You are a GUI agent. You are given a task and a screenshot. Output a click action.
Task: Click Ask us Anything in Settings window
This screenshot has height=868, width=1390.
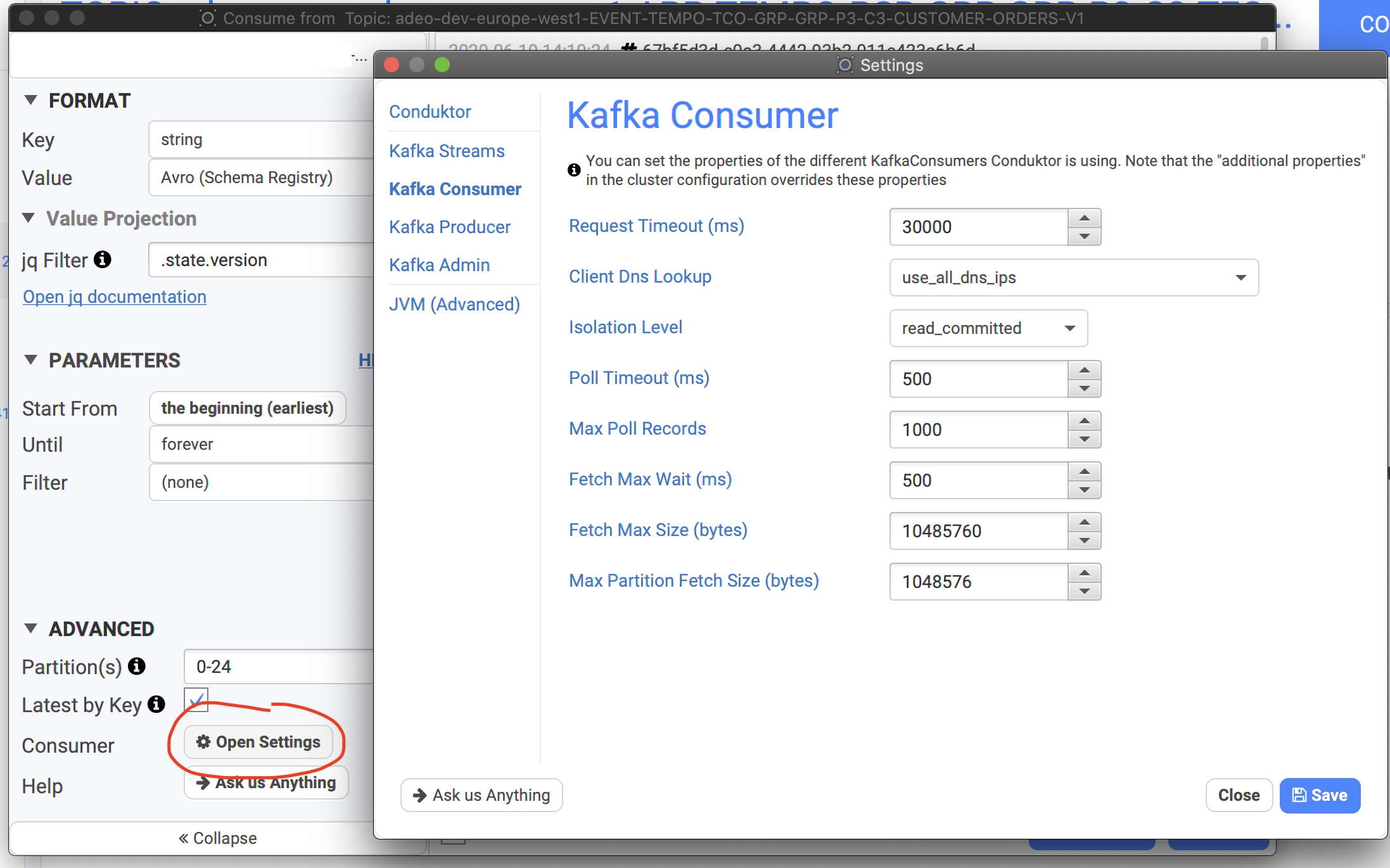(481, 795)
